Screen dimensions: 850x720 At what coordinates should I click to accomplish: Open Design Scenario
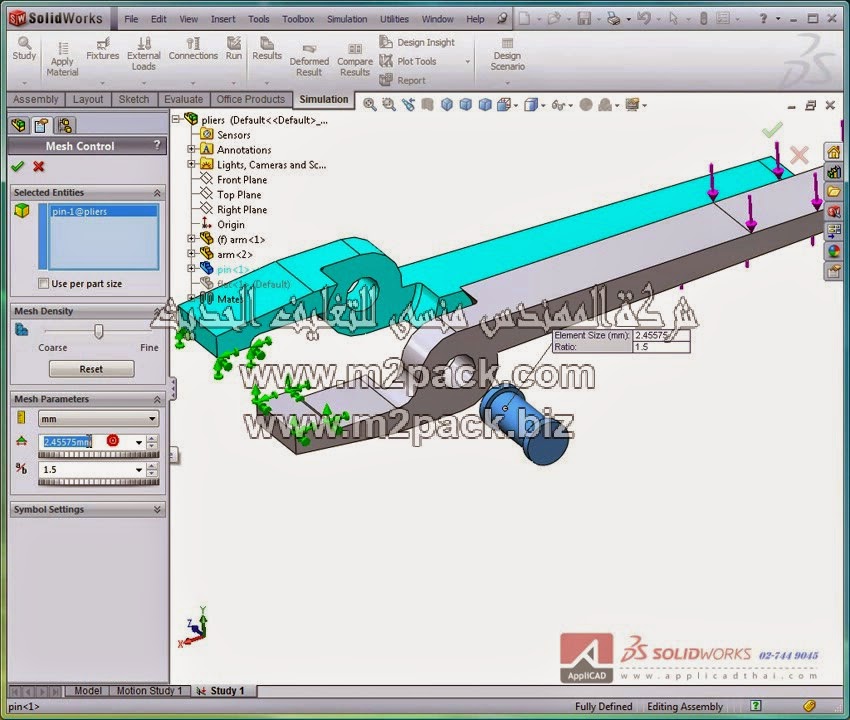point(507,54)
